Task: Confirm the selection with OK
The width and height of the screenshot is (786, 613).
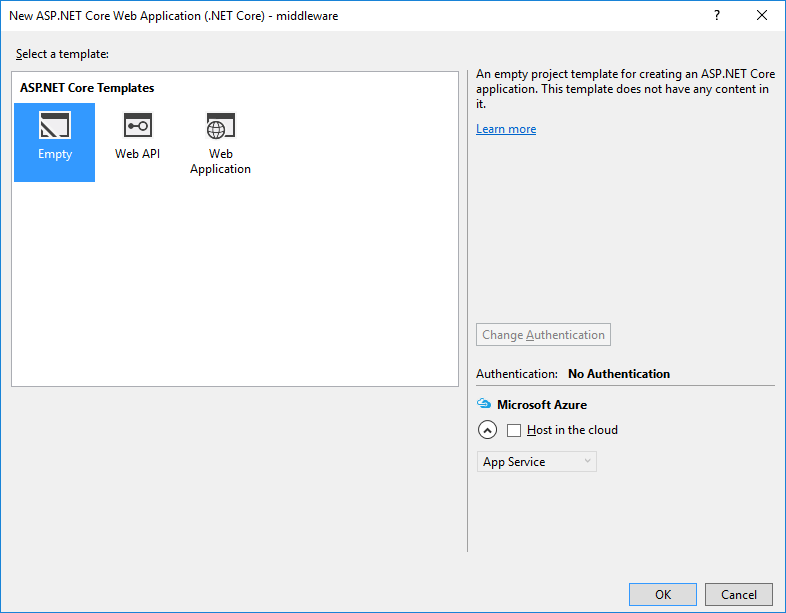Action: (x=663, y=594)
